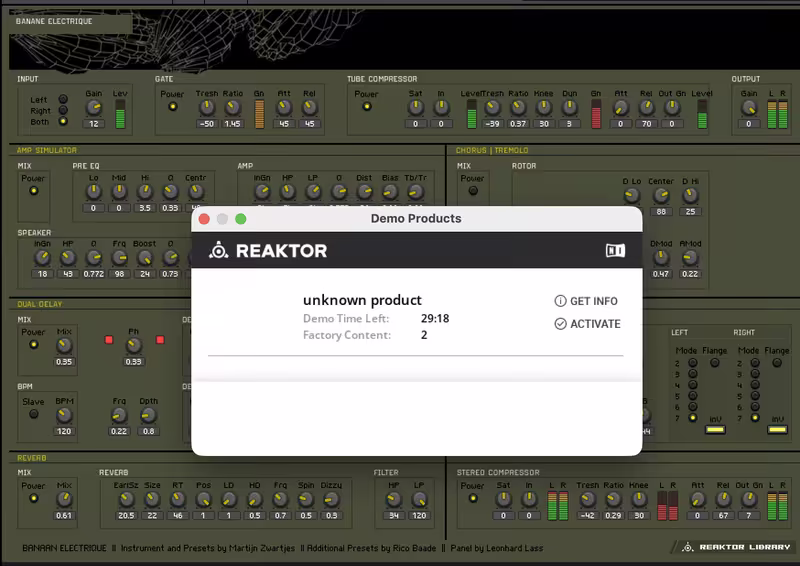Click the Chorus AMod knob
Viewport: 800px width, 566px height.
pos(690,258)
